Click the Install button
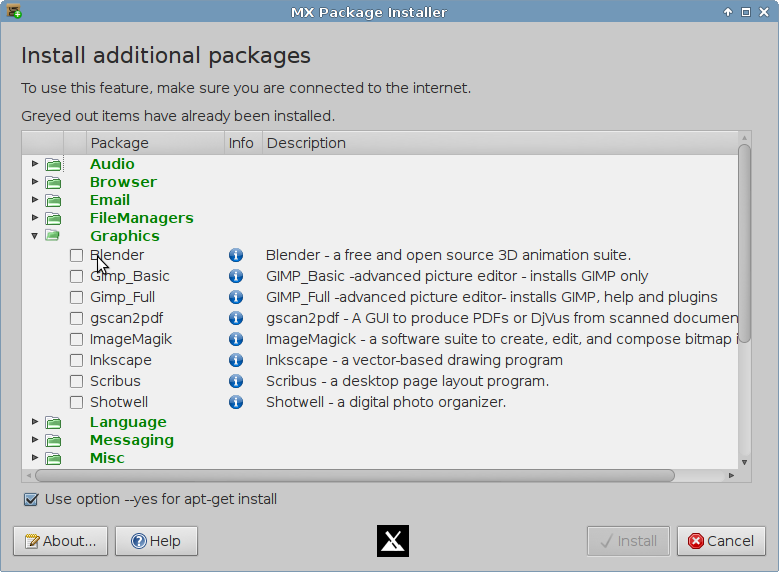Screen dimensions: 779x572 pyautogui.click(x=628, y=541)
